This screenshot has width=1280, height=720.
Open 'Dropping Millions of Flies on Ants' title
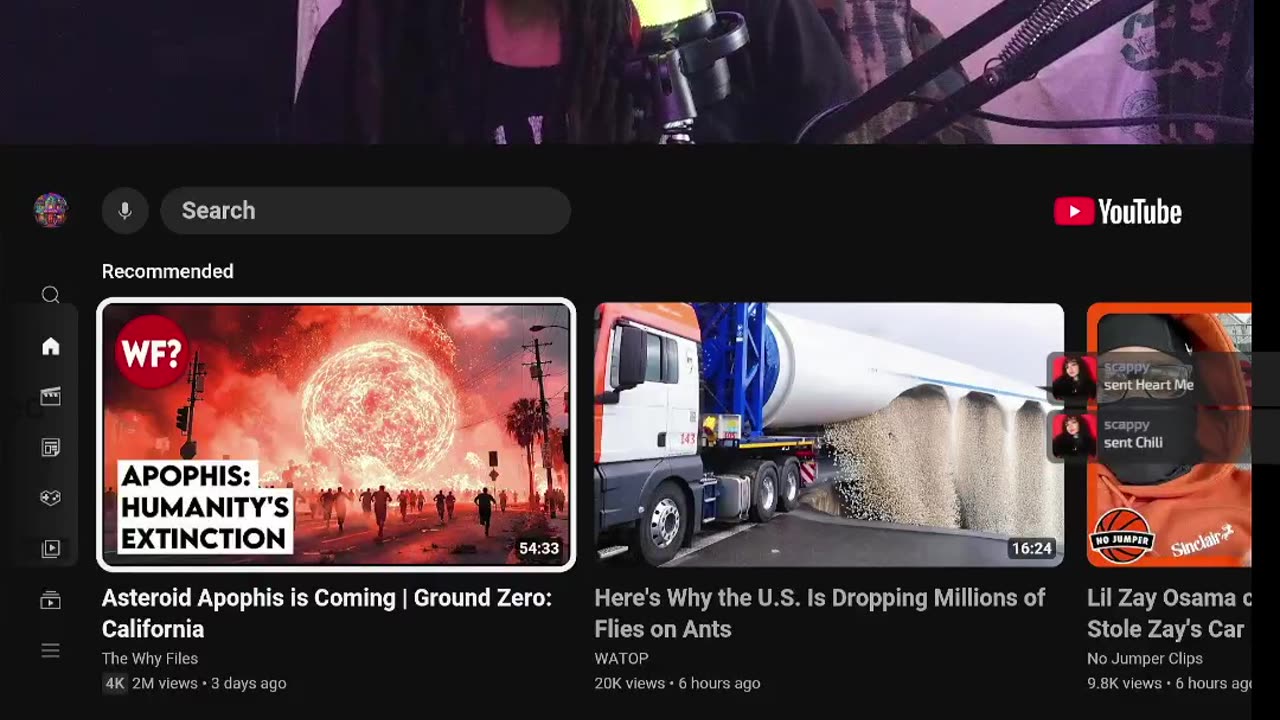[820, 613]
